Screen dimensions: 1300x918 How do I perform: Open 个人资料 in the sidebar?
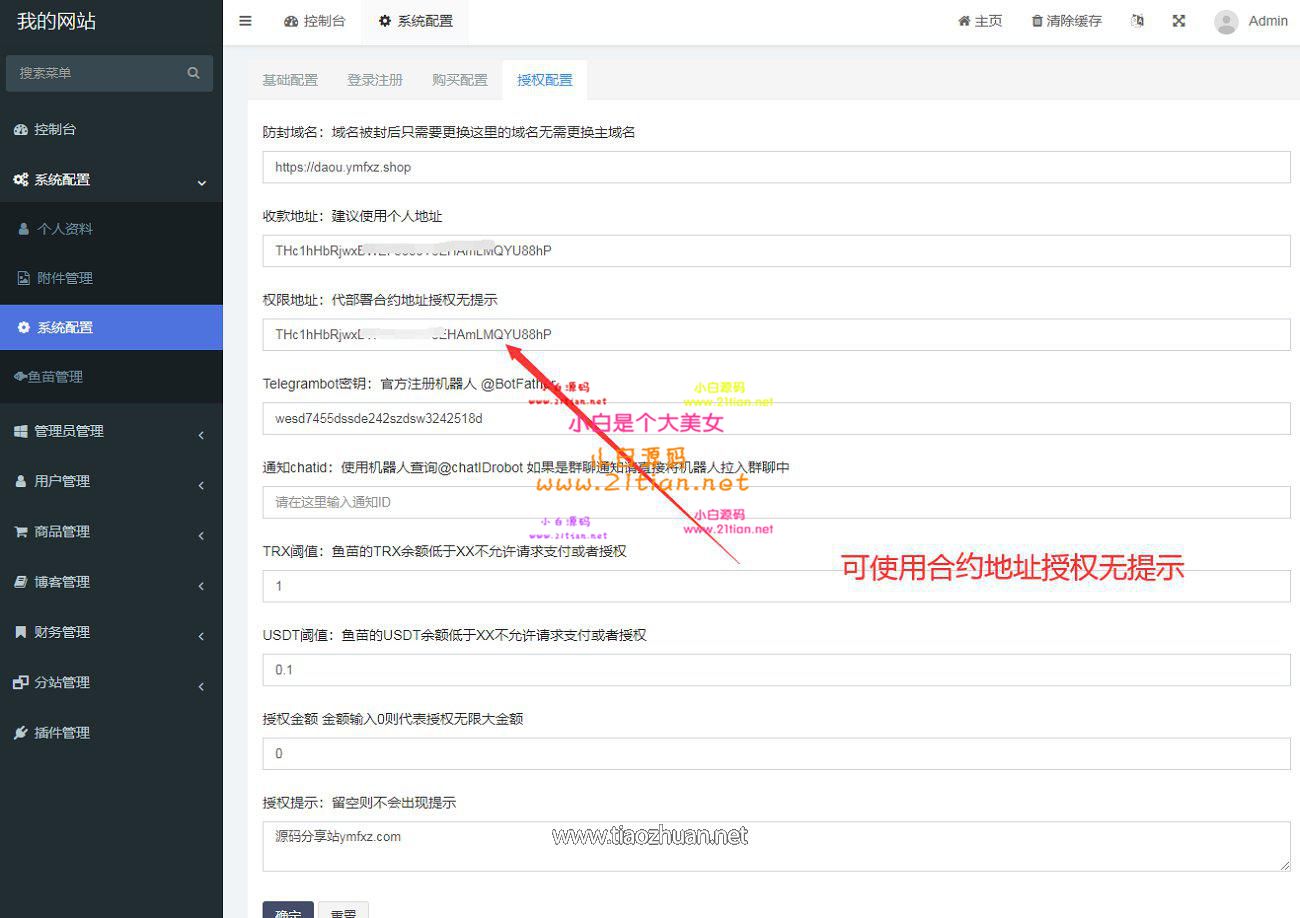pos(111,229)
